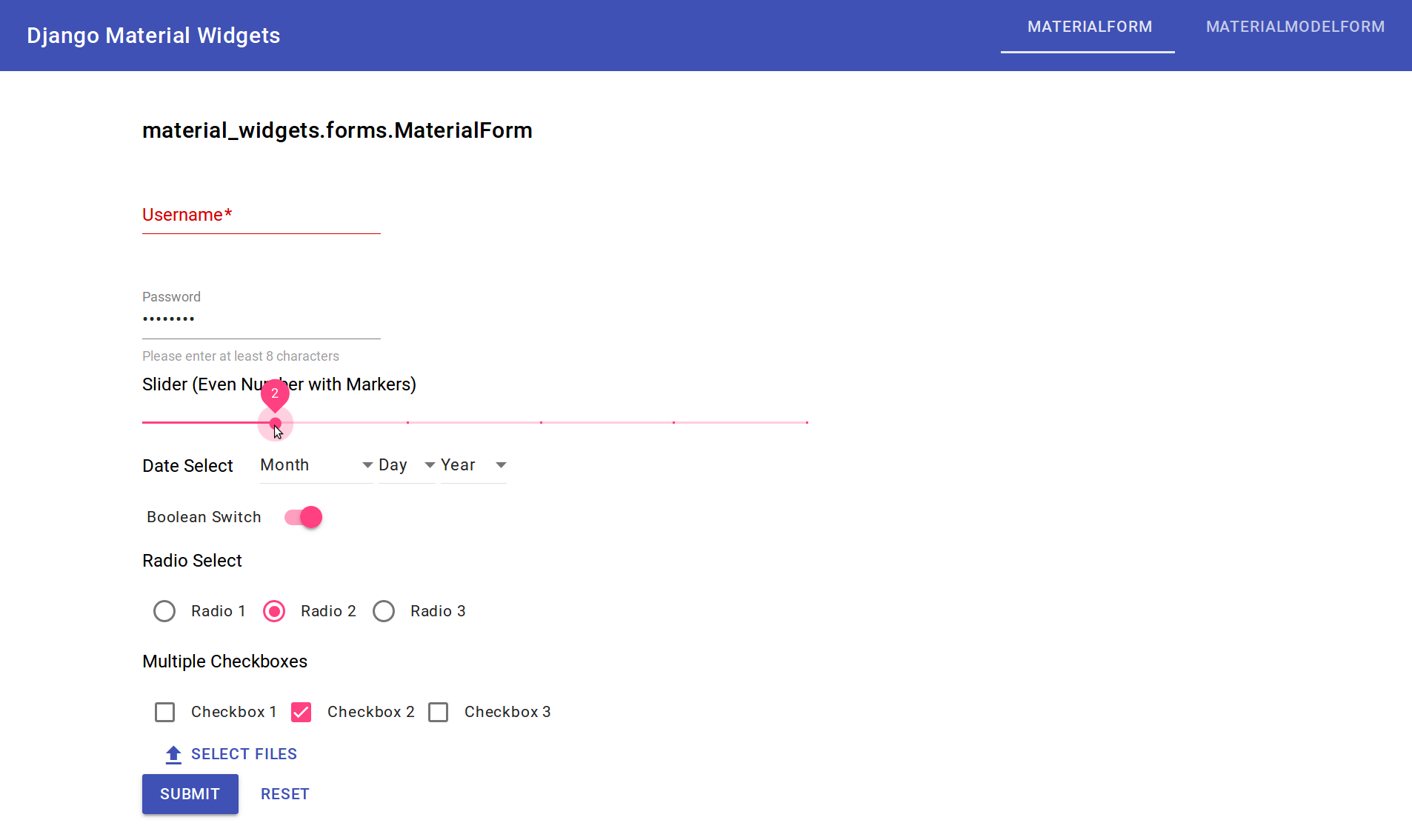
Task: Click the slider thumb showing value 2
Action: pyautogui.click(x=276, y=423)
